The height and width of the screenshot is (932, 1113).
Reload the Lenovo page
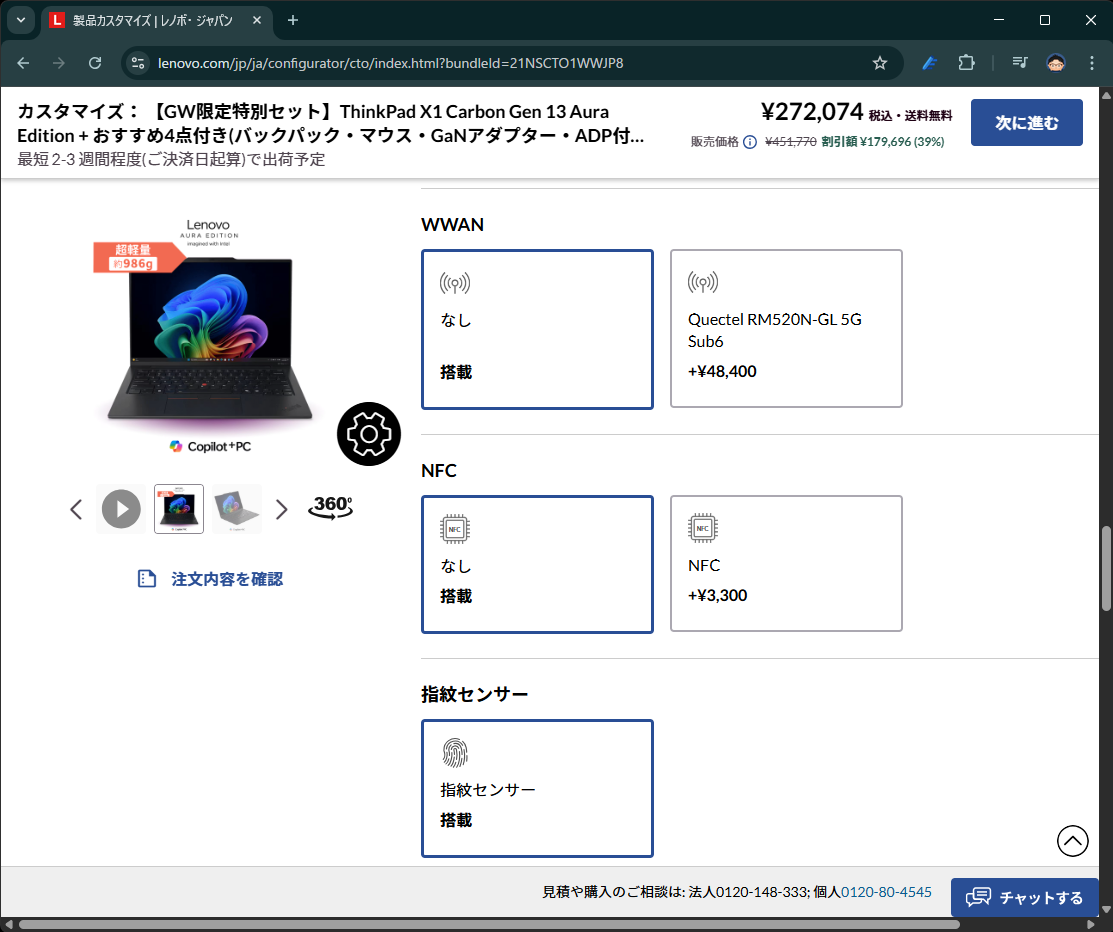(94, 63)
